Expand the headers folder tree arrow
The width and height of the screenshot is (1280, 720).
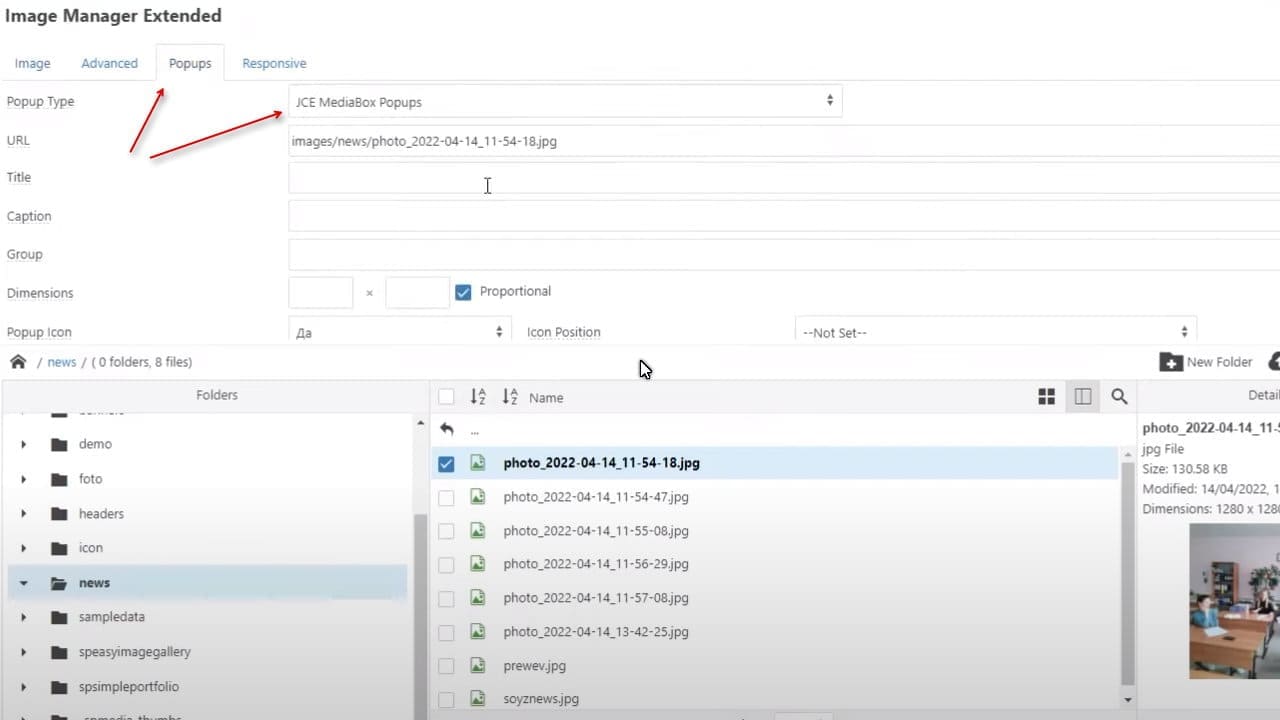point(24,514)
